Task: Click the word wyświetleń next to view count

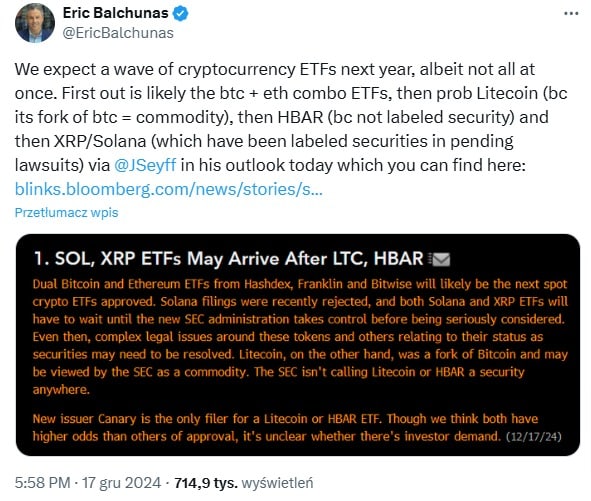Action: pyautogui.click(x=277, y=483)
